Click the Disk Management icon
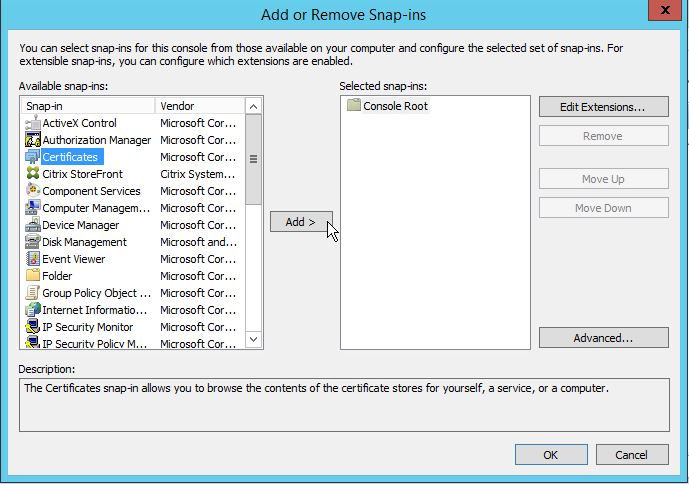The image size is (689, 484). (33, 242)
